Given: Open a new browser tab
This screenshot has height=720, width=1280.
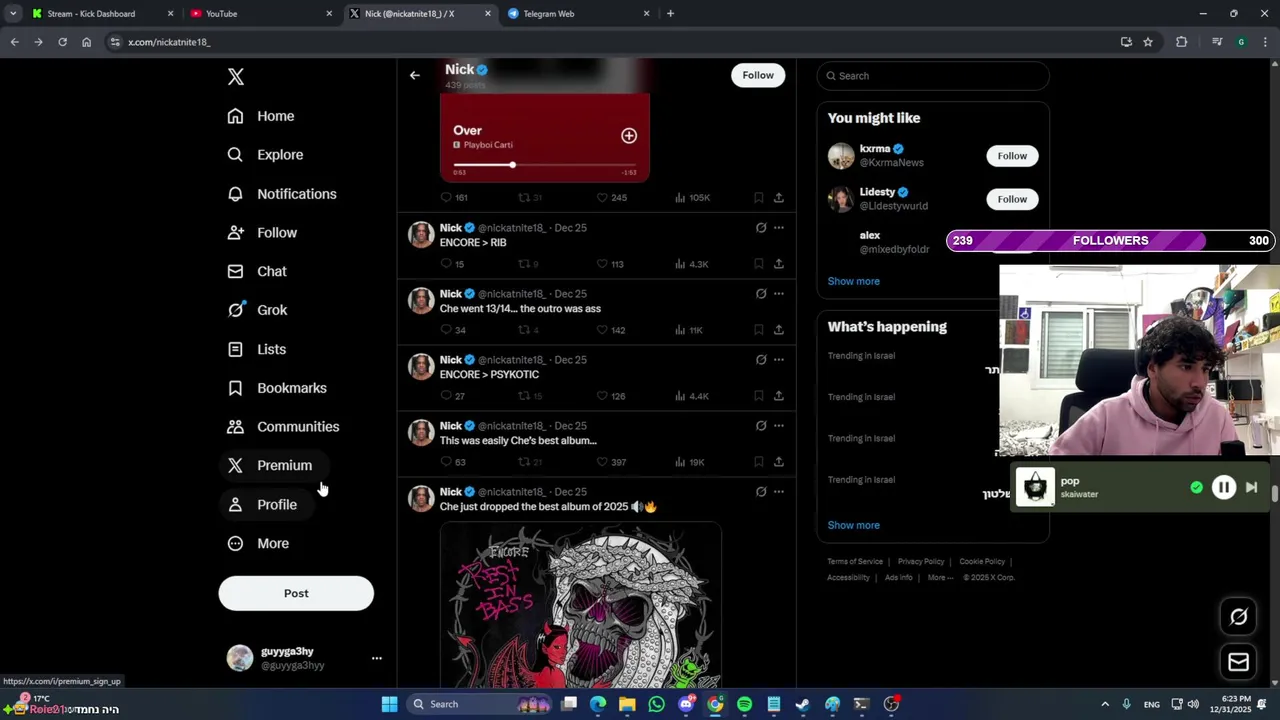Looking at the screenshot, I should pyautogui.click(x=670, y=14).
